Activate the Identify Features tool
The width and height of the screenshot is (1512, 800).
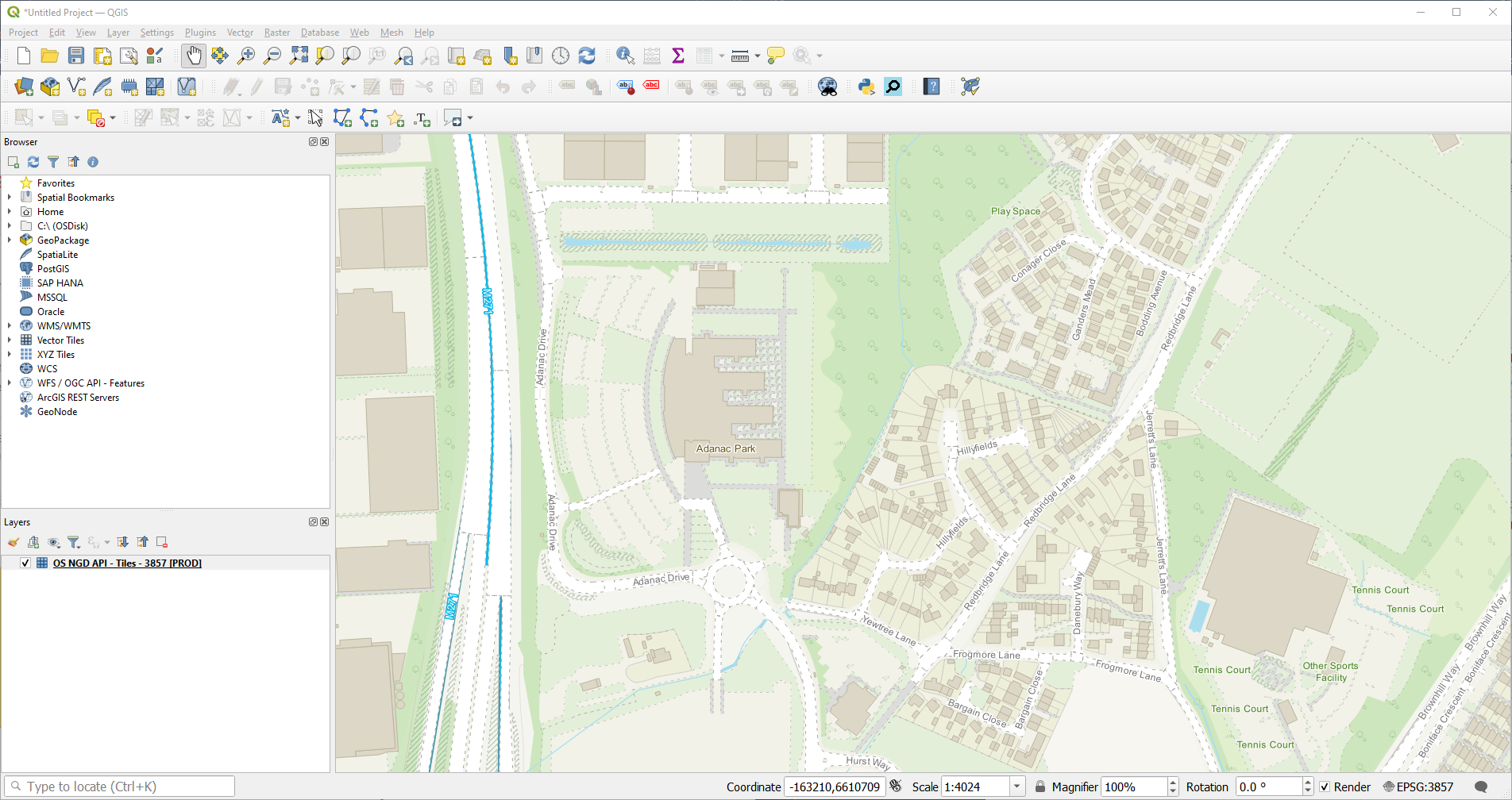[x=625, y=56]
